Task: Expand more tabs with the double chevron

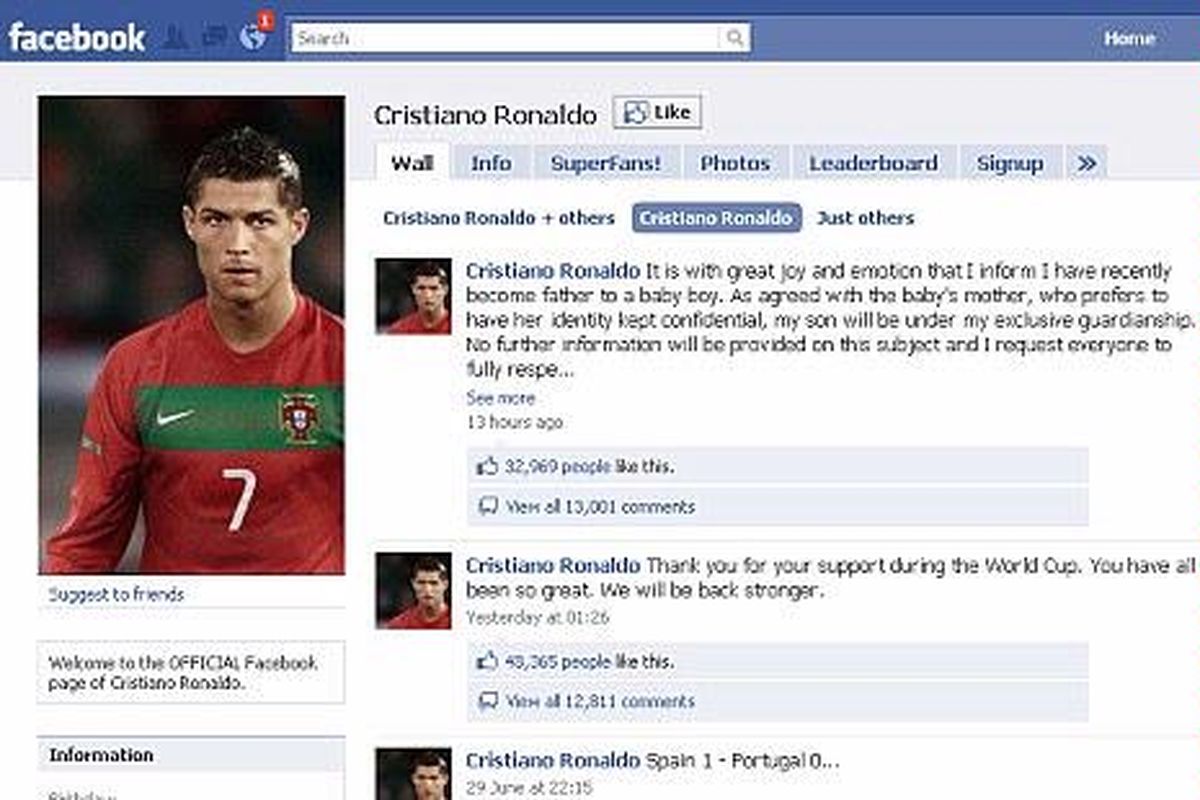Action: (x=1086, y=163)
